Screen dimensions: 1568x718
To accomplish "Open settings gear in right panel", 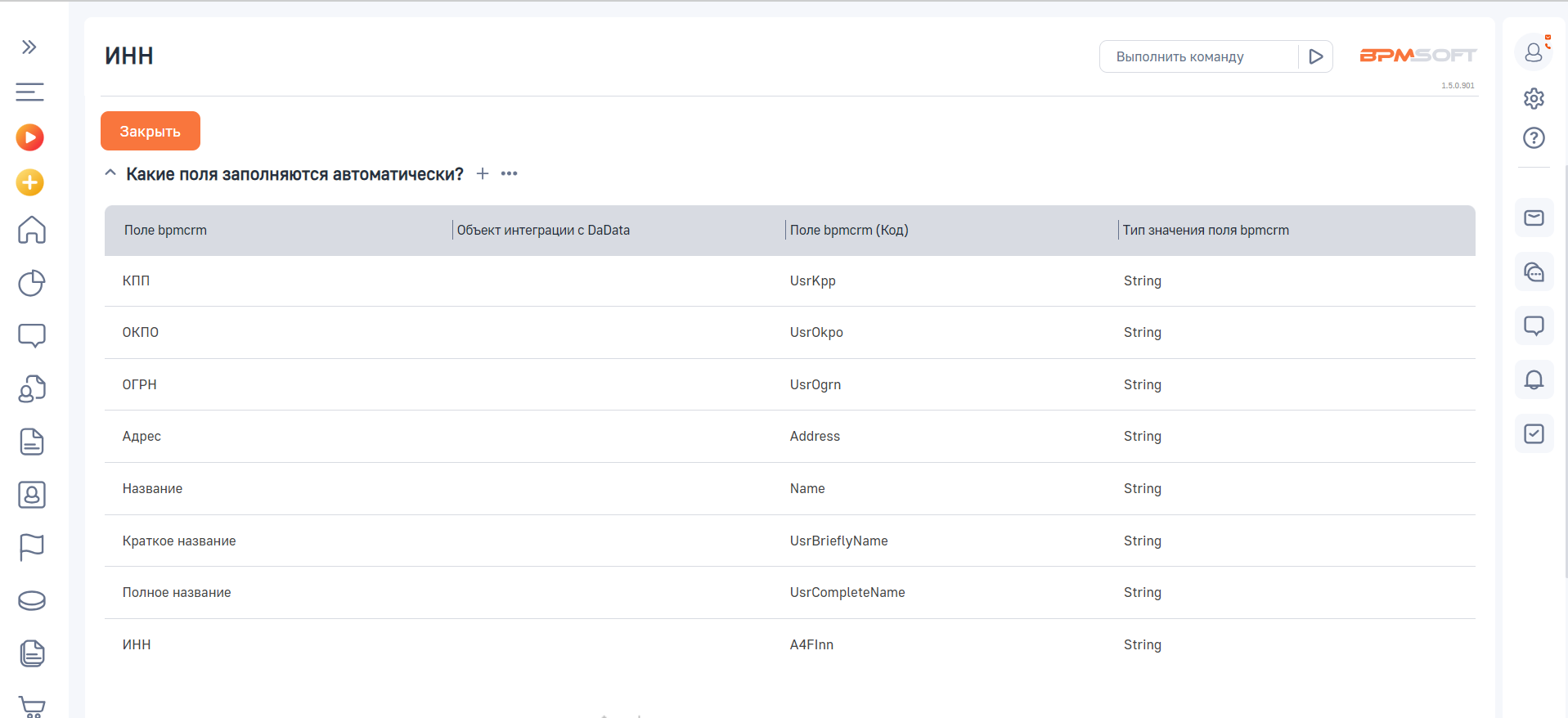I will [x=1534, y=99].
